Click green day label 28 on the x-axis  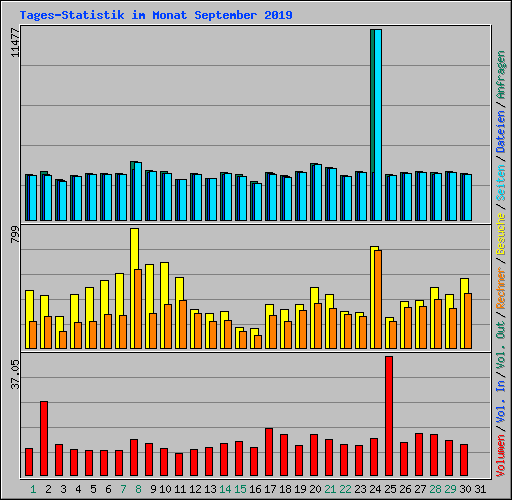tap(435, 489)
